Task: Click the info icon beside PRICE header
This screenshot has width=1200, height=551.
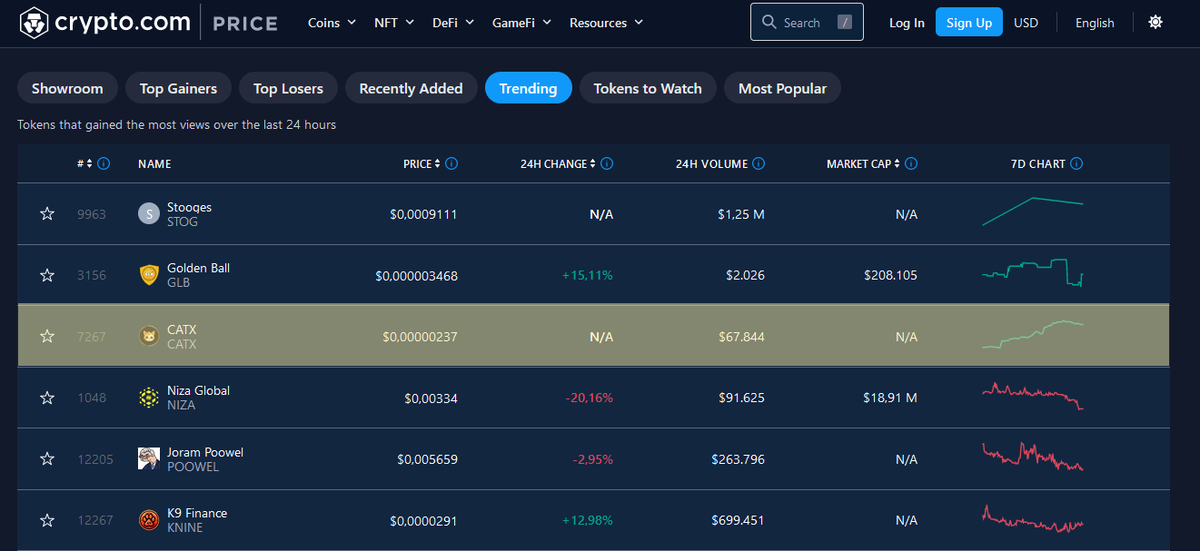Action: (451, 163)
